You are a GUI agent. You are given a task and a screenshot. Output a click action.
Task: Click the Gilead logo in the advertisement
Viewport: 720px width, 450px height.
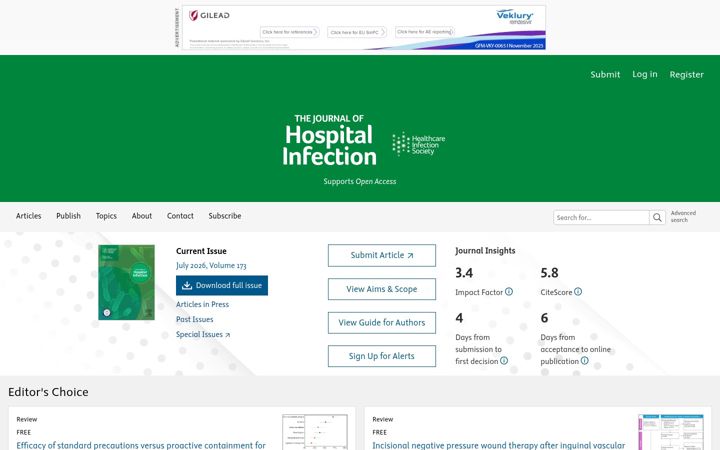[x=209, y=15]
